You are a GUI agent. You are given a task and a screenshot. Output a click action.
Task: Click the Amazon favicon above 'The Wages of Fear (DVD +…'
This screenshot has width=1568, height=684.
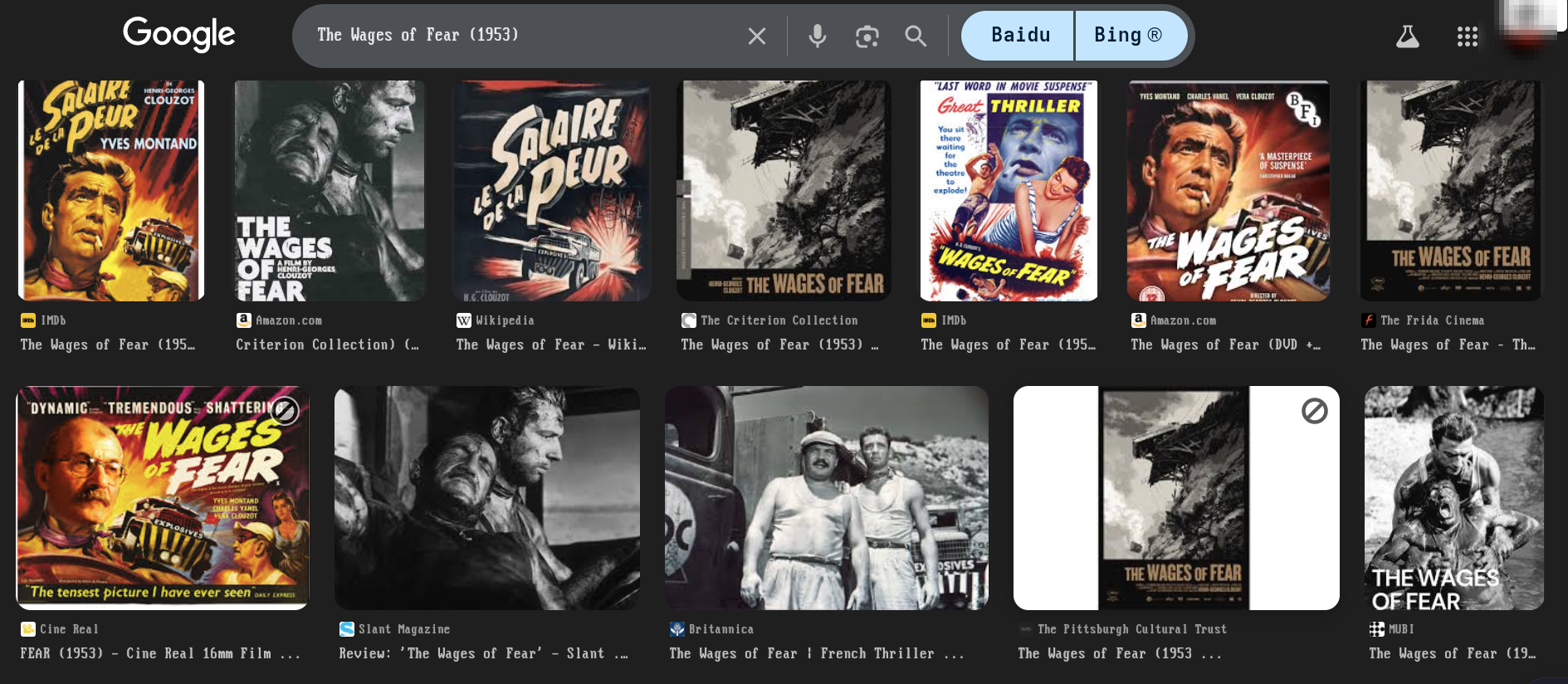tap(1139, 320)
